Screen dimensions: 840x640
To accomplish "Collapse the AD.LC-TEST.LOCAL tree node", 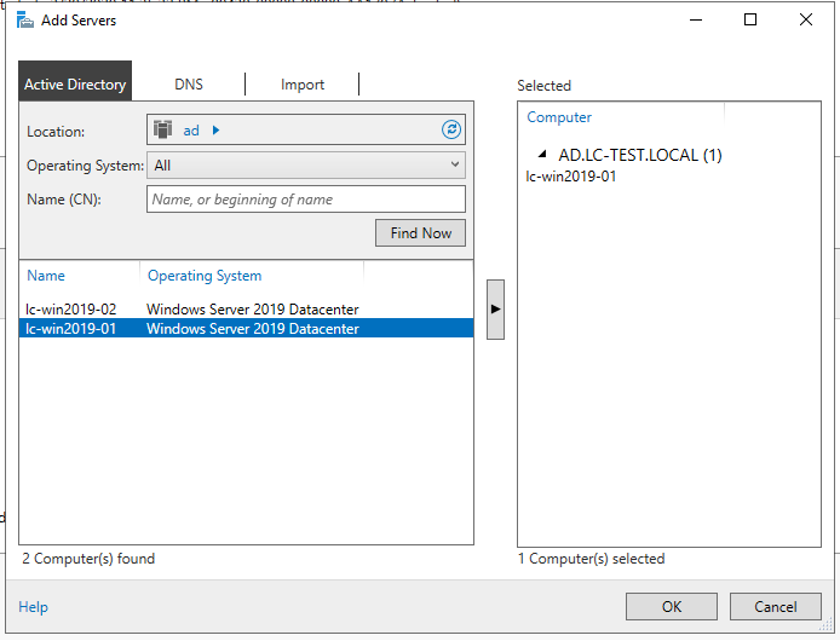I will [x=542, y=155].
